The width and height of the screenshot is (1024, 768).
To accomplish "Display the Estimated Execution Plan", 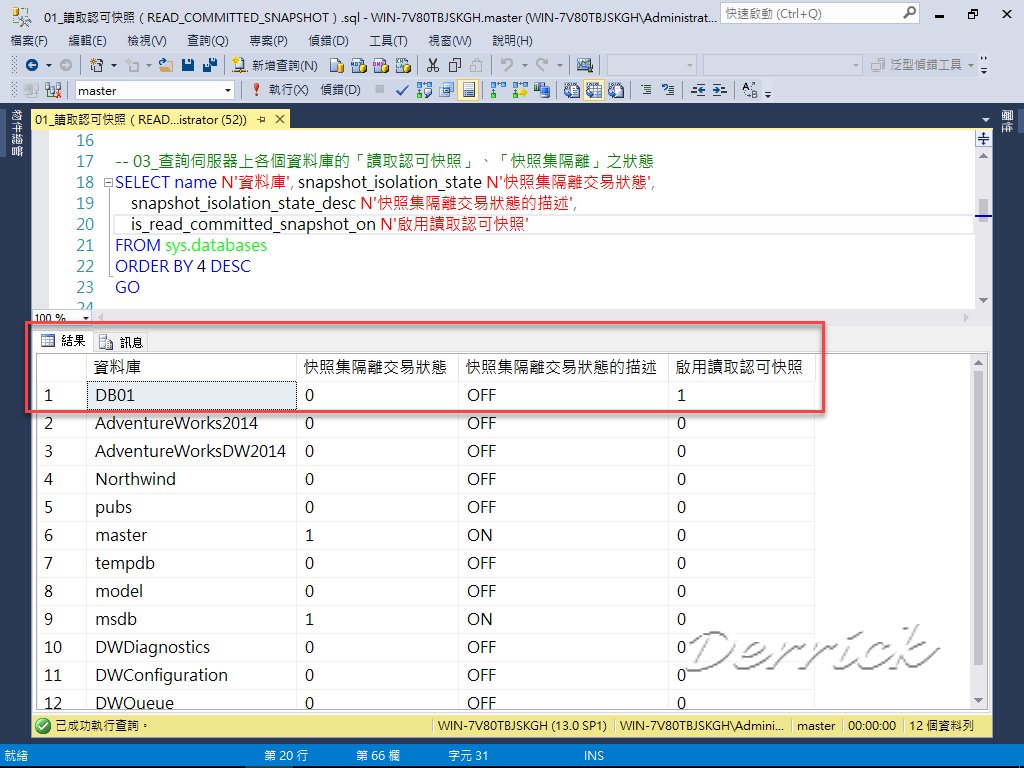I will [x=424, y=90].
